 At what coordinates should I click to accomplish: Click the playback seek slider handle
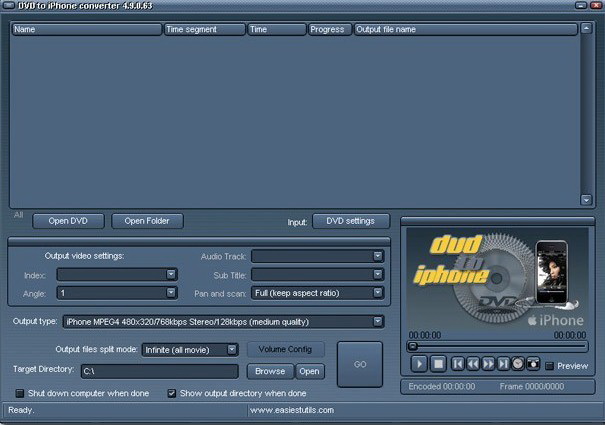pyautogui.click(x=412, y=346)
